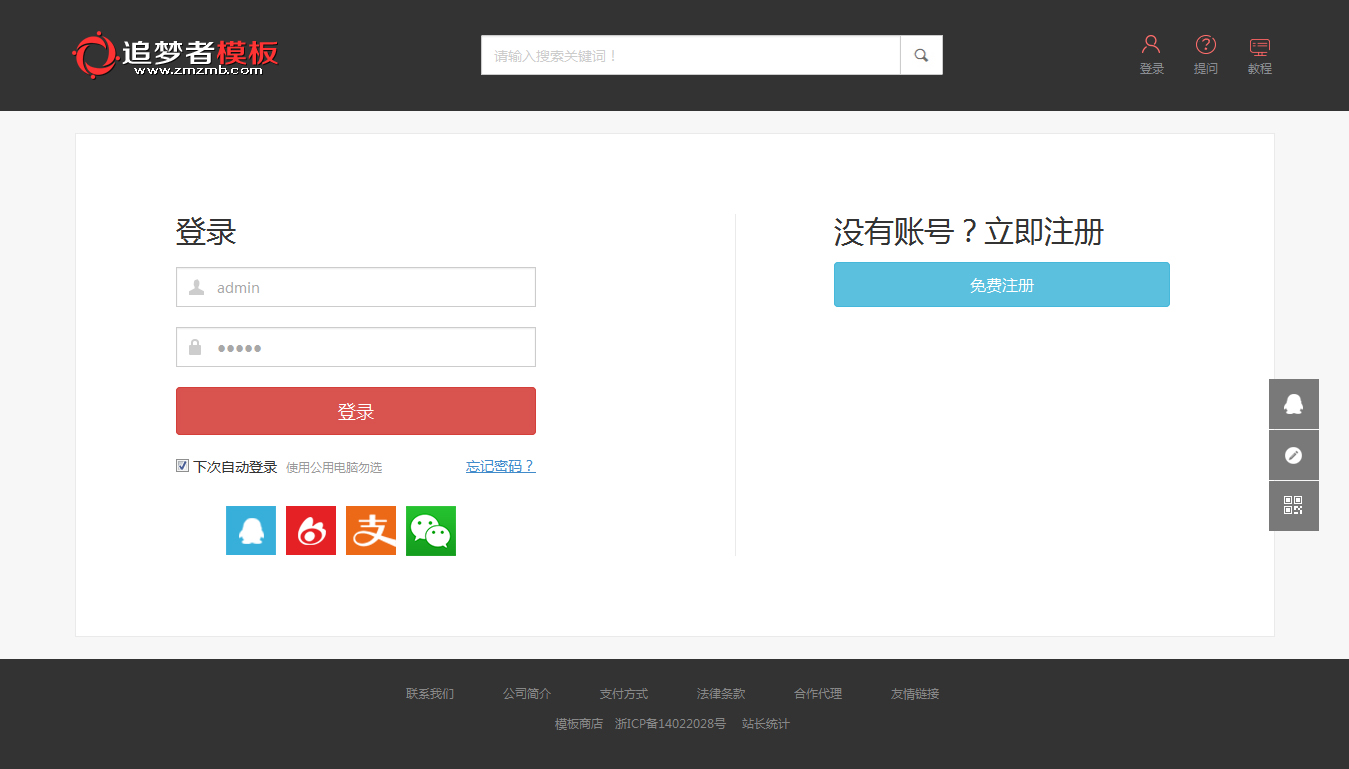Open the QQ contact sidebar button
Screen dimensions: 1349x769
coord(1293,404)
